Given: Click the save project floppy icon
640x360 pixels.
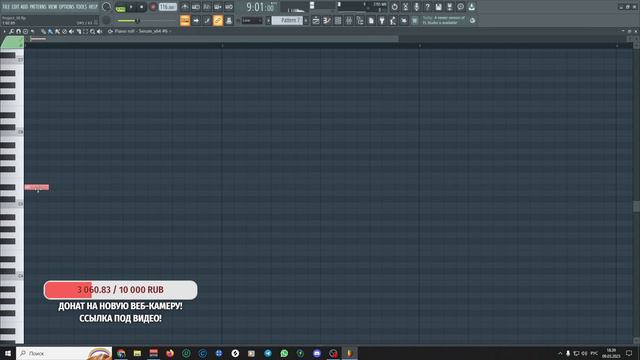Looking at the screenshot, I should (x=438, y=7).
